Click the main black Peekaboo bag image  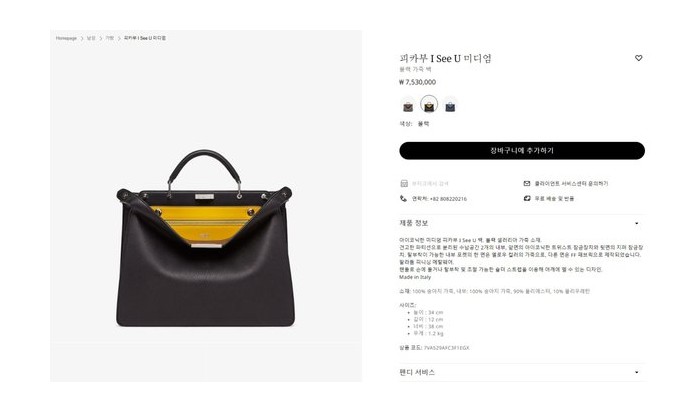click(205, 239)
